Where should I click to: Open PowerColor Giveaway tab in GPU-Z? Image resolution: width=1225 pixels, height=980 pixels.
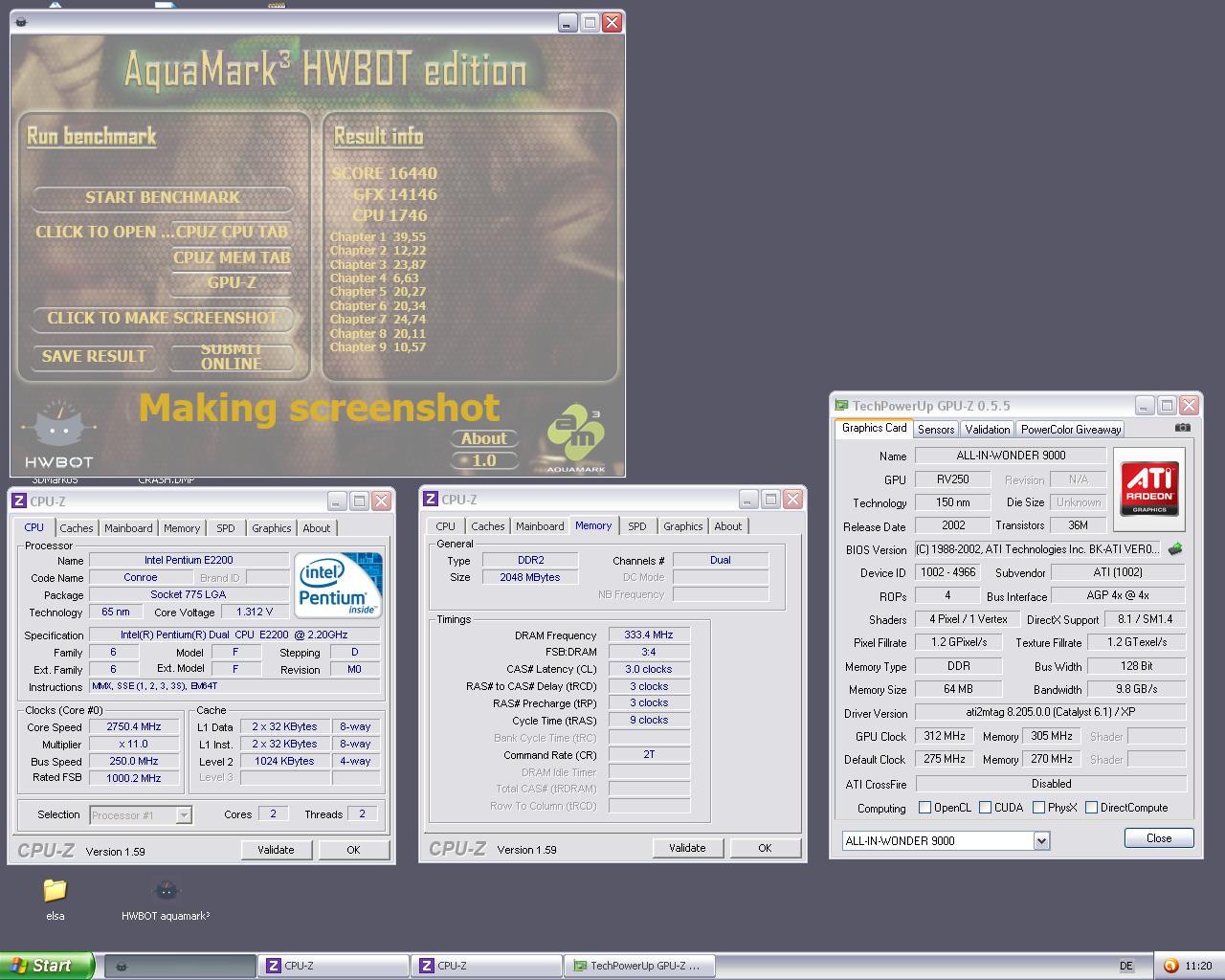point(1071,430)
